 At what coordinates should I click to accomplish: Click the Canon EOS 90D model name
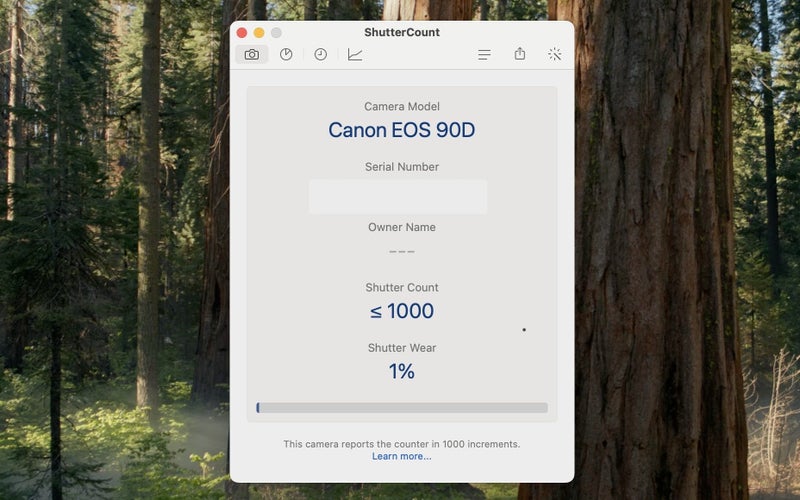(x=402, y=130)
